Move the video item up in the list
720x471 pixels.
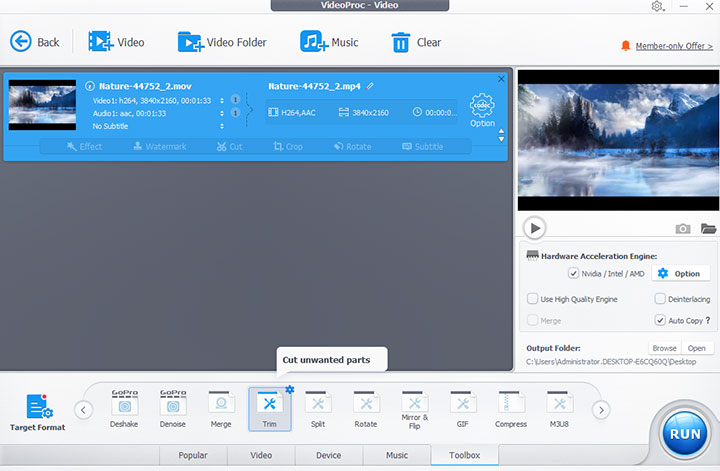(x=501, y=131)
